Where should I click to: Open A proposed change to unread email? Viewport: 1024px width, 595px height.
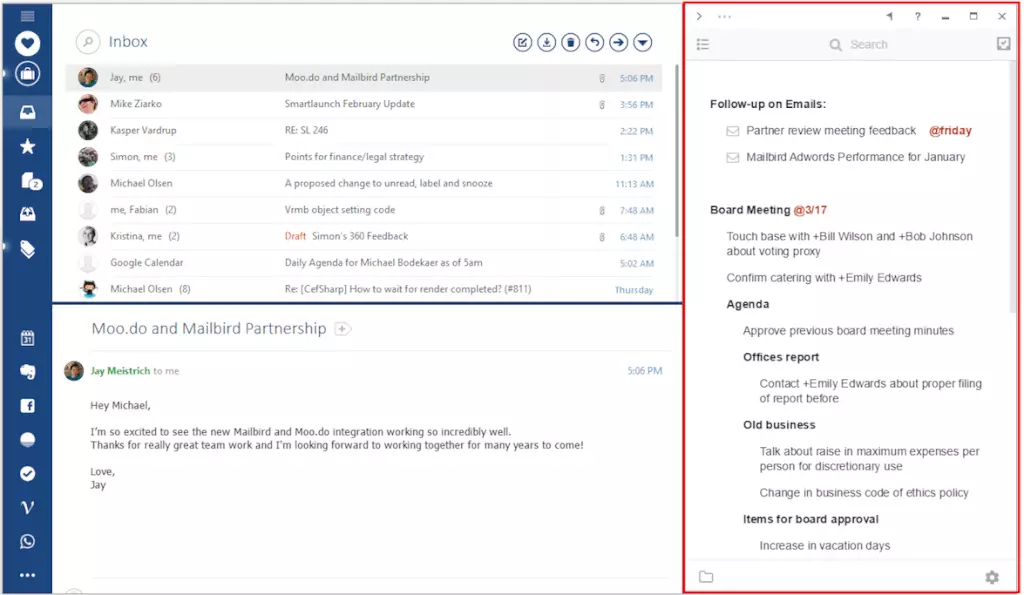tap(364, 184)
